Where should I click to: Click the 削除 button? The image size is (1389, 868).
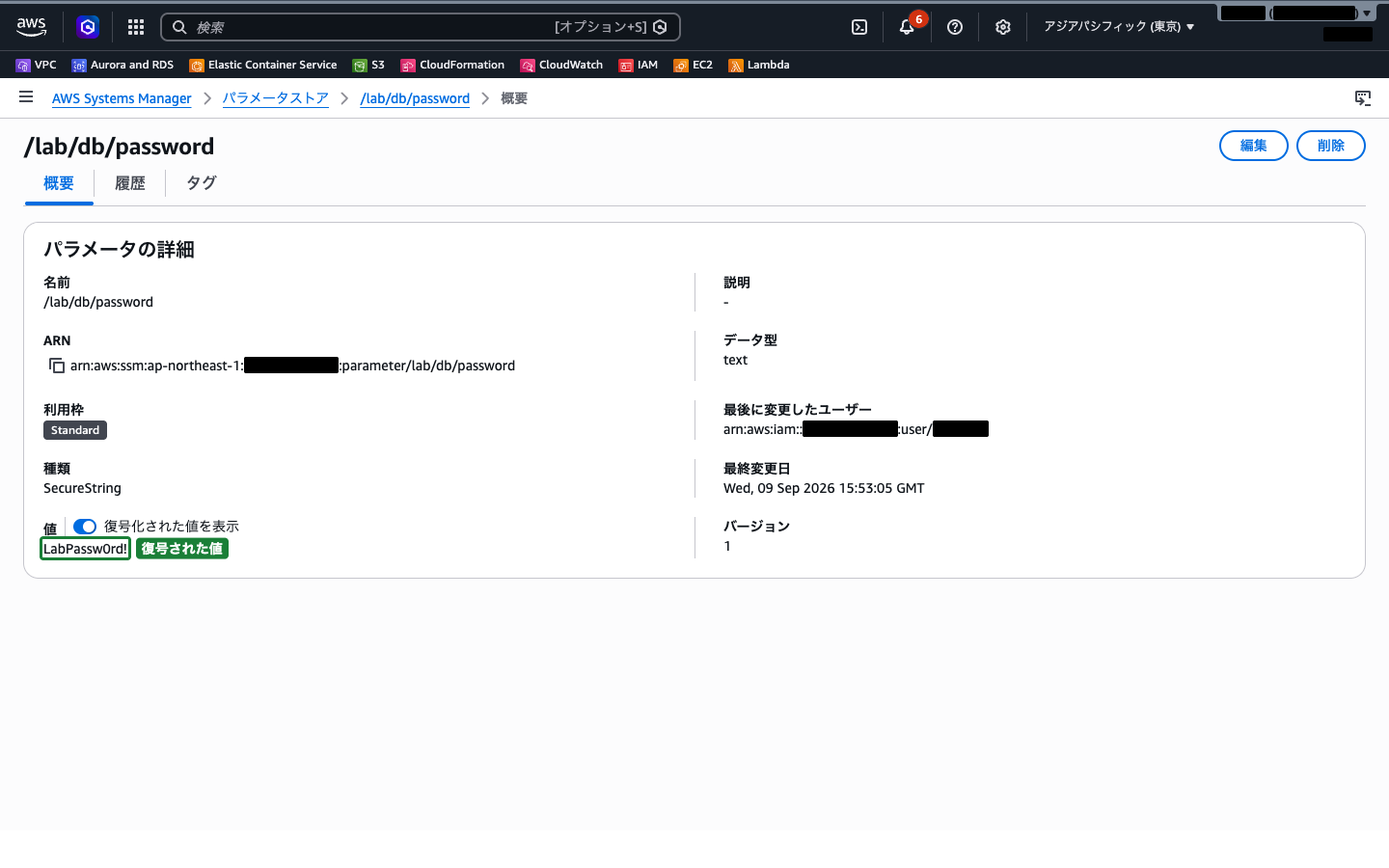1331,146
